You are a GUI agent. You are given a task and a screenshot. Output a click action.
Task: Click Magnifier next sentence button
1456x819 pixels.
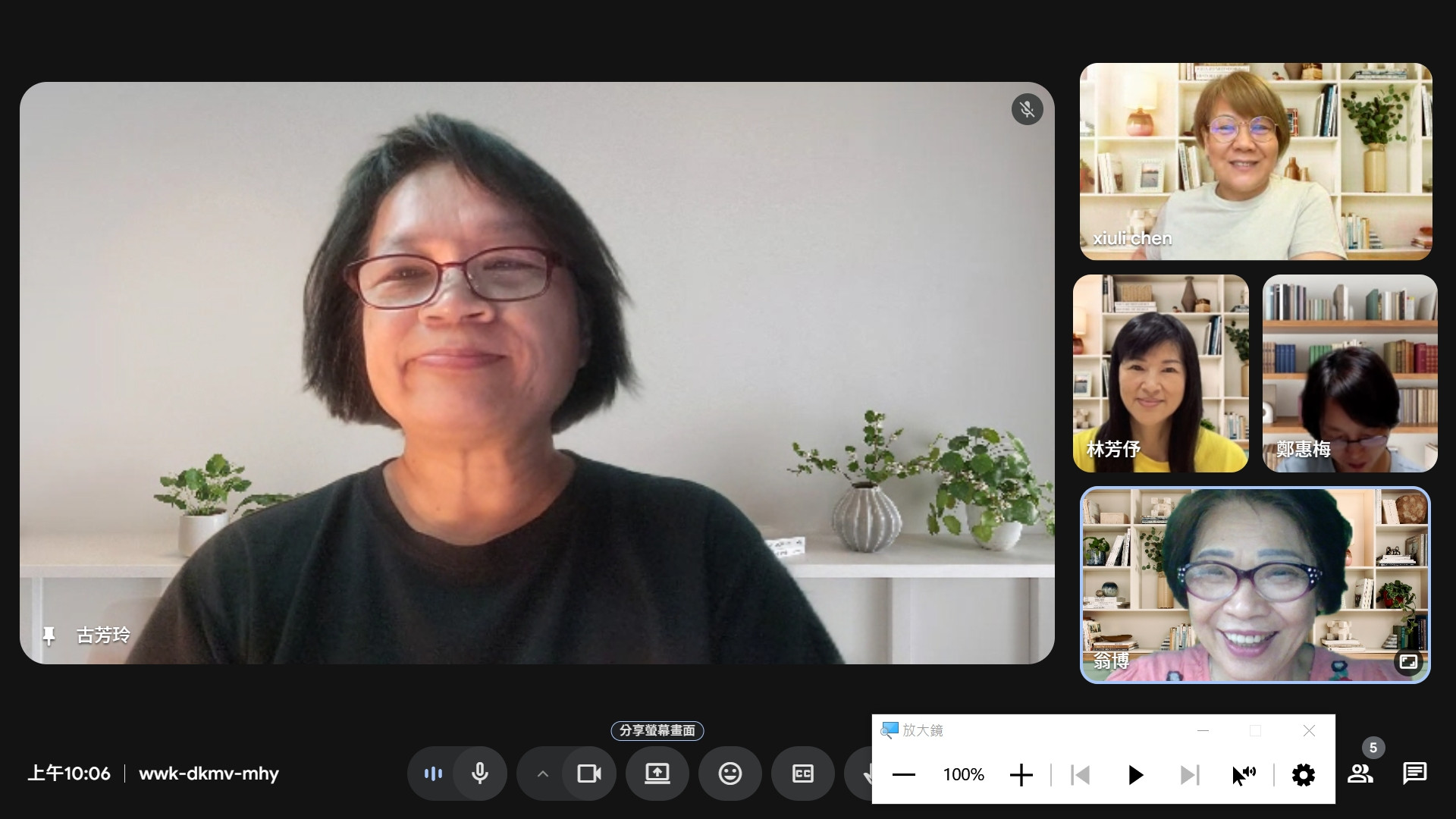pos(1189,775)
